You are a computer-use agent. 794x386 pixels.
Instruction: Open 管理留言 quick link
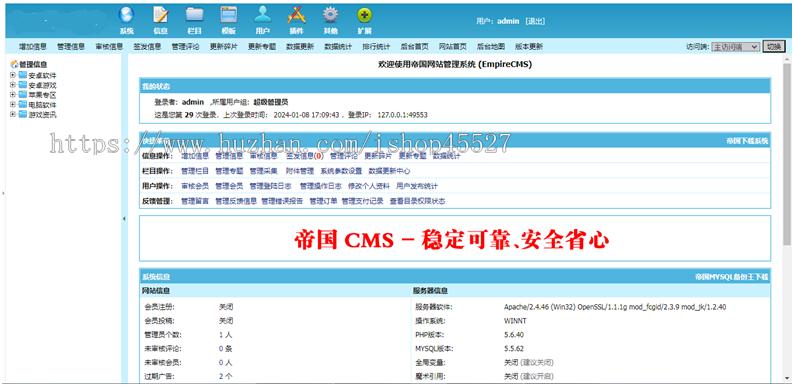(195, 202)
